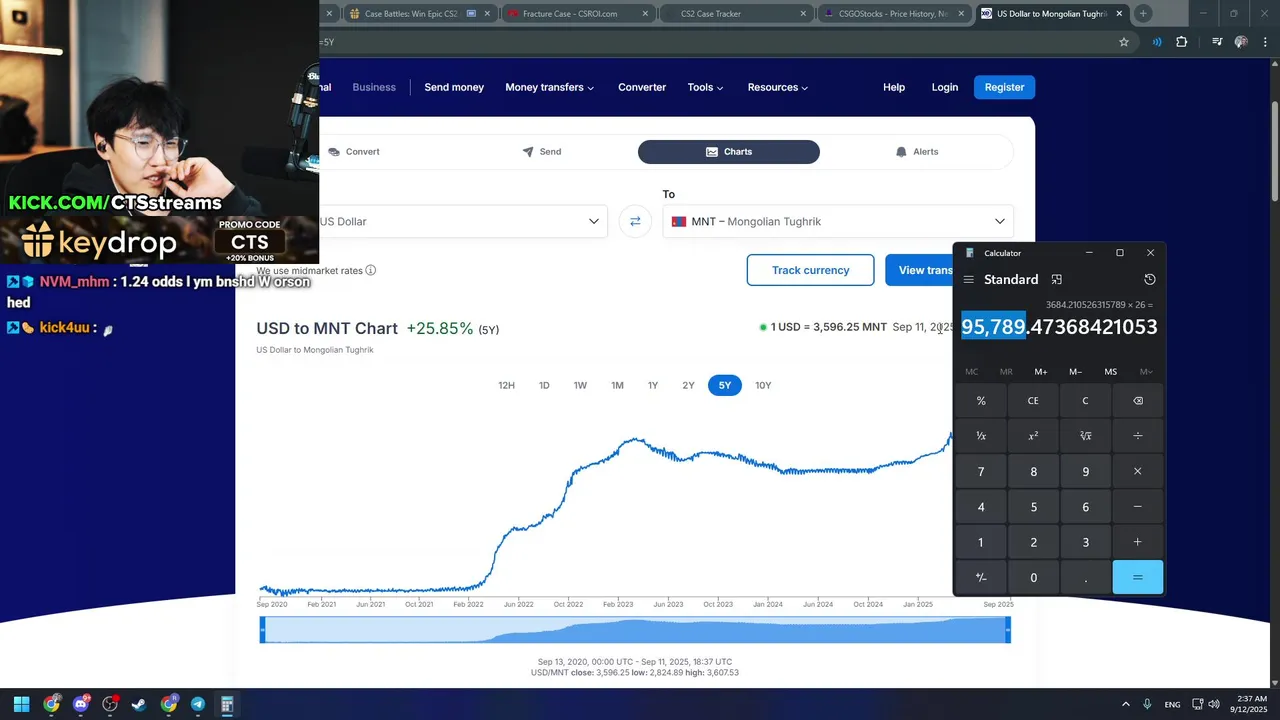Open Steam from the taskbar
Viewport: 1280px width, 720px height.
point(139,704)
